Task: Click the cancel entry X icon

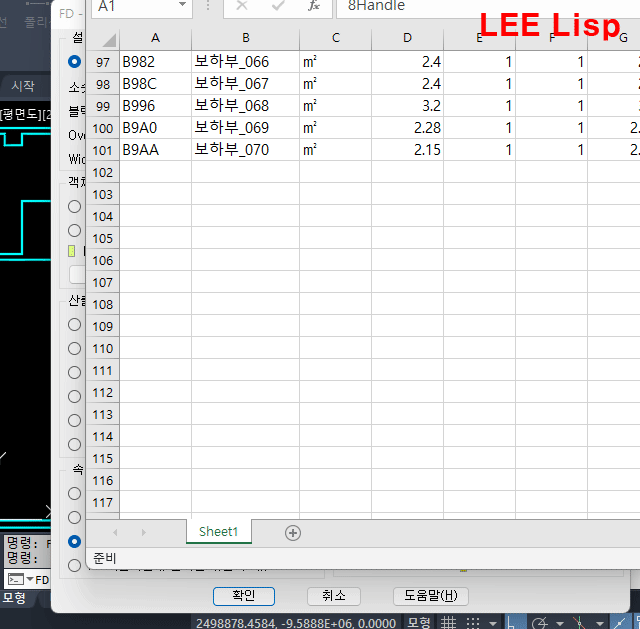Action: (242, 5)
